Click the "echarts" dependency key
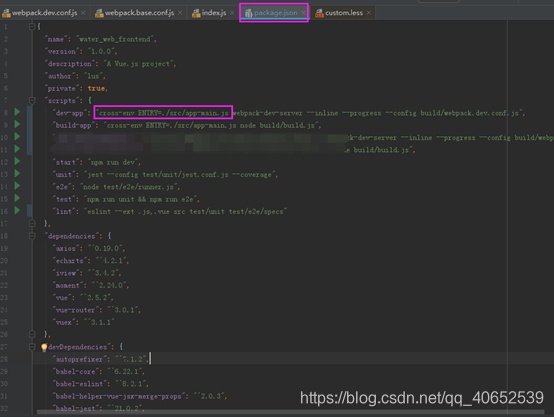Viewport: 554px width, 417px height. coord(70,261)
